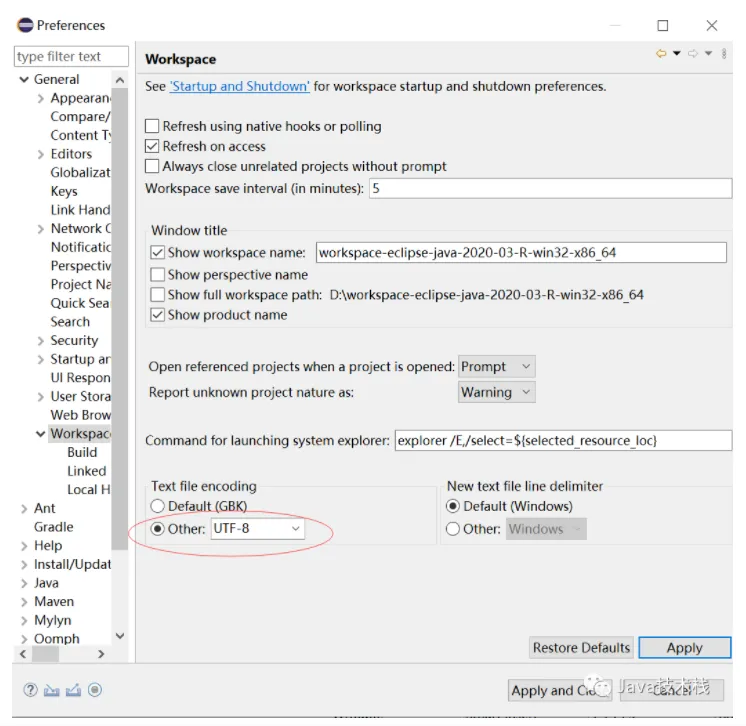Click the Restore Defaults button
Viewport: 746px width, 726px height.
click(581, 648)
